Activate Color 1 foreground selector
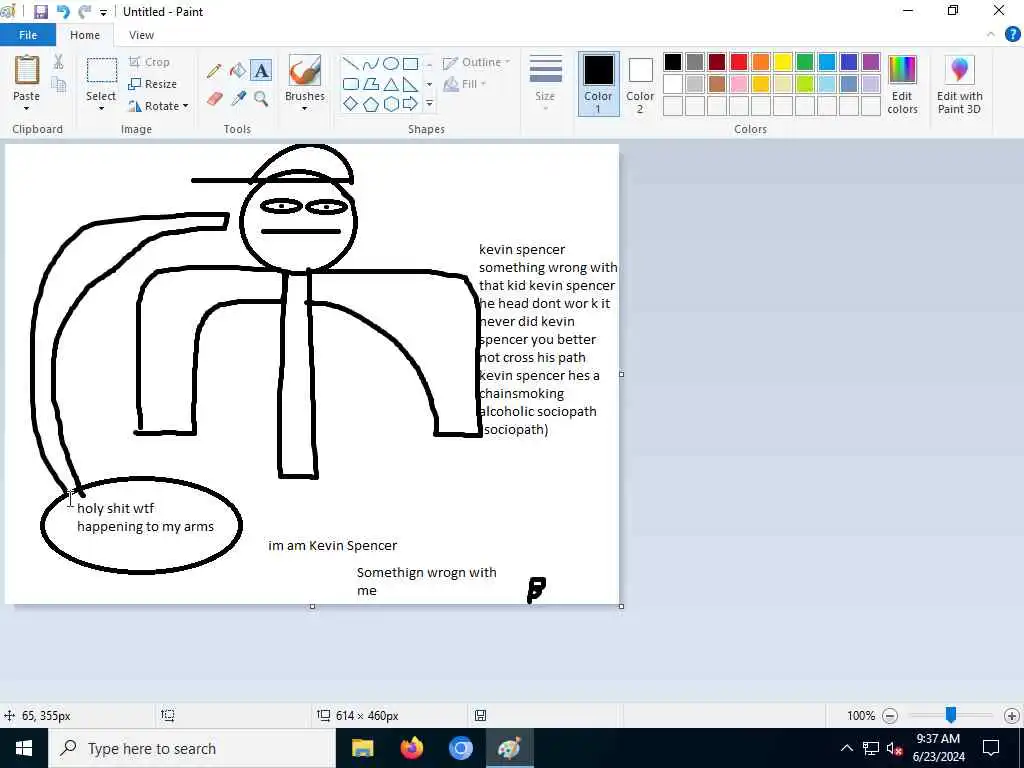This screenshot has height=768, width=1024. pyautogui.click(x=598, y=84)
